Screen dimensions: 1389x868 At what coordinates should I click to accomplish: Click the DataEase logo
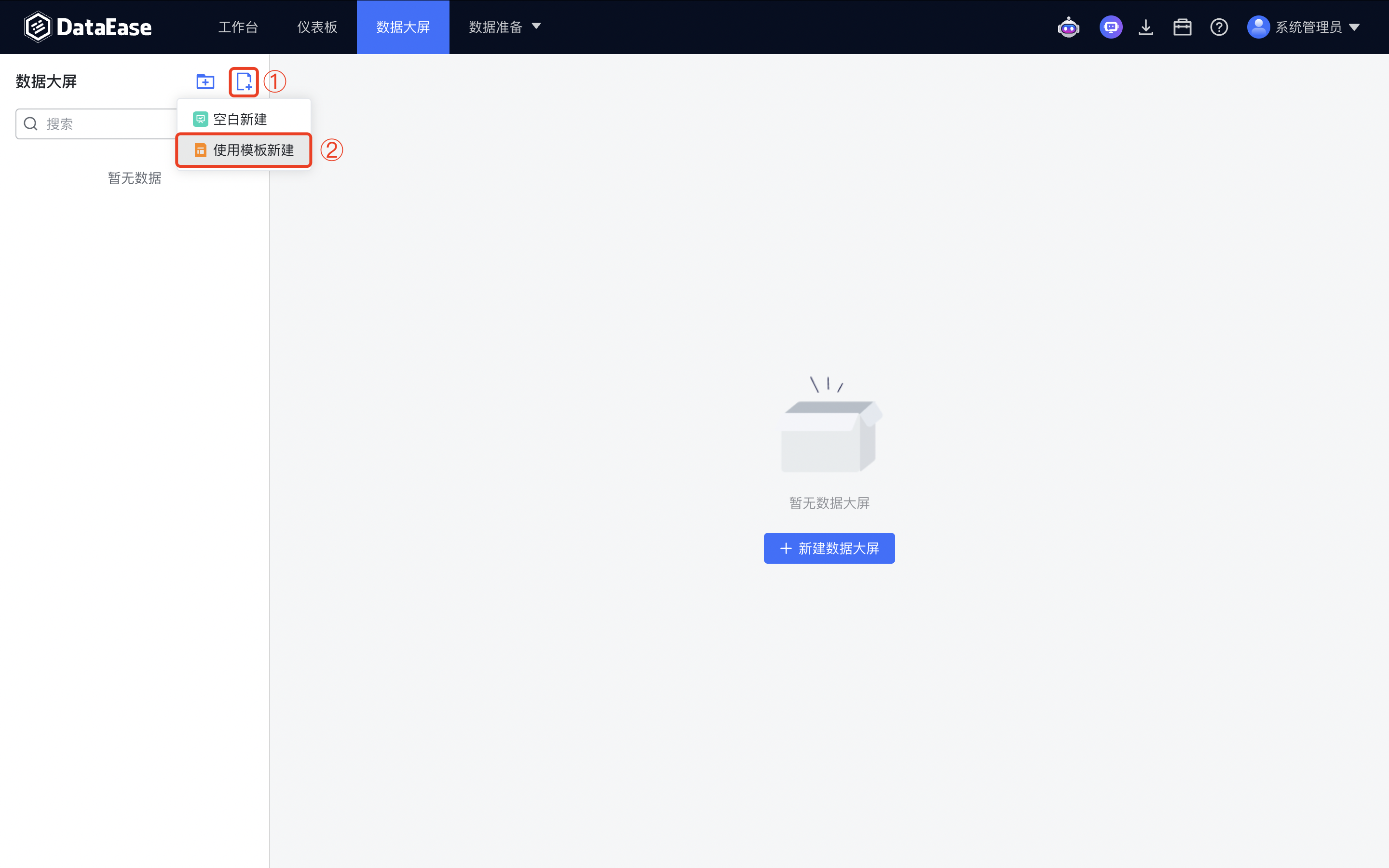(x=88, y=26)
